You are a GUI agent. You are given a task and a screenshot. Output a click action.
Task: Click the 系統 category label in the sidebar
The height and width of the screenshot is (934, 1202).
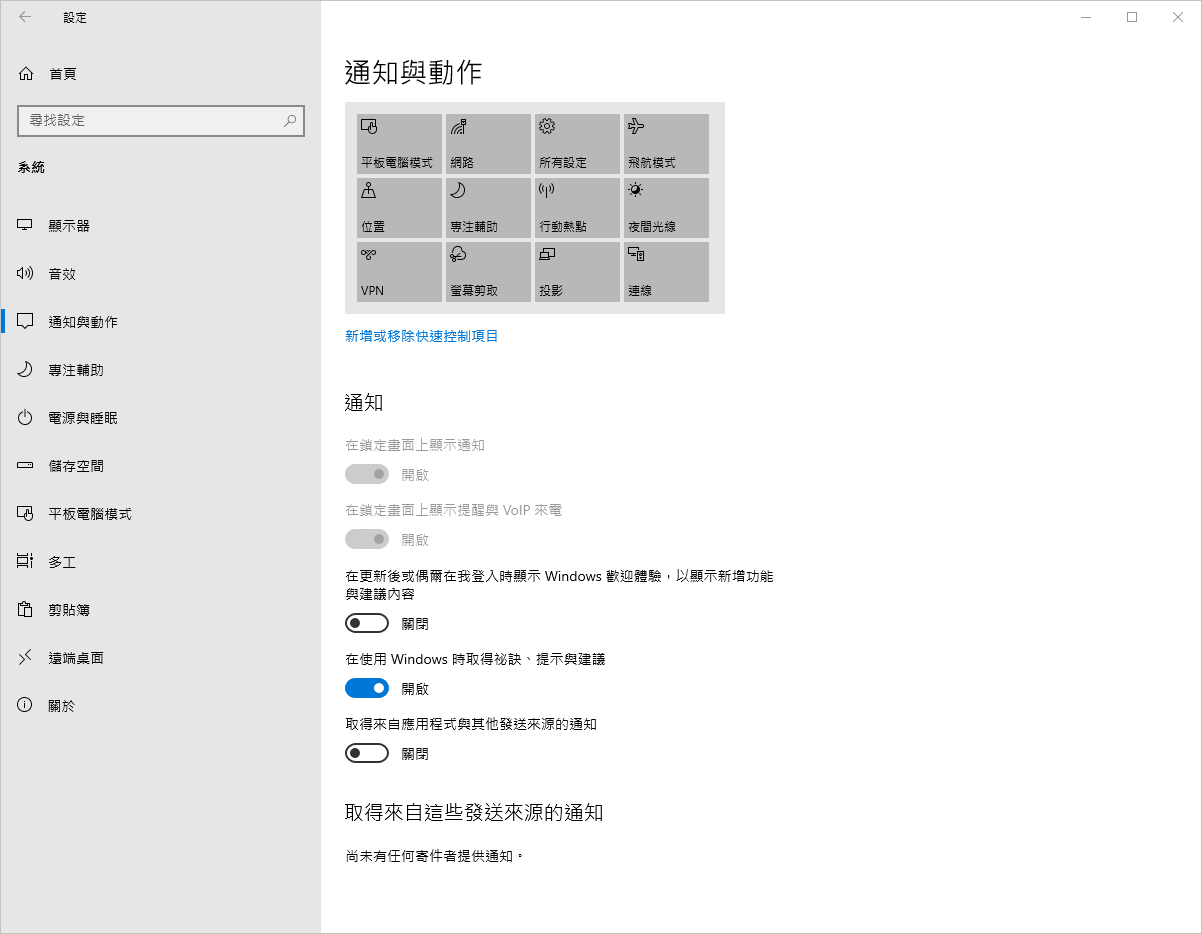coord(31,167)
